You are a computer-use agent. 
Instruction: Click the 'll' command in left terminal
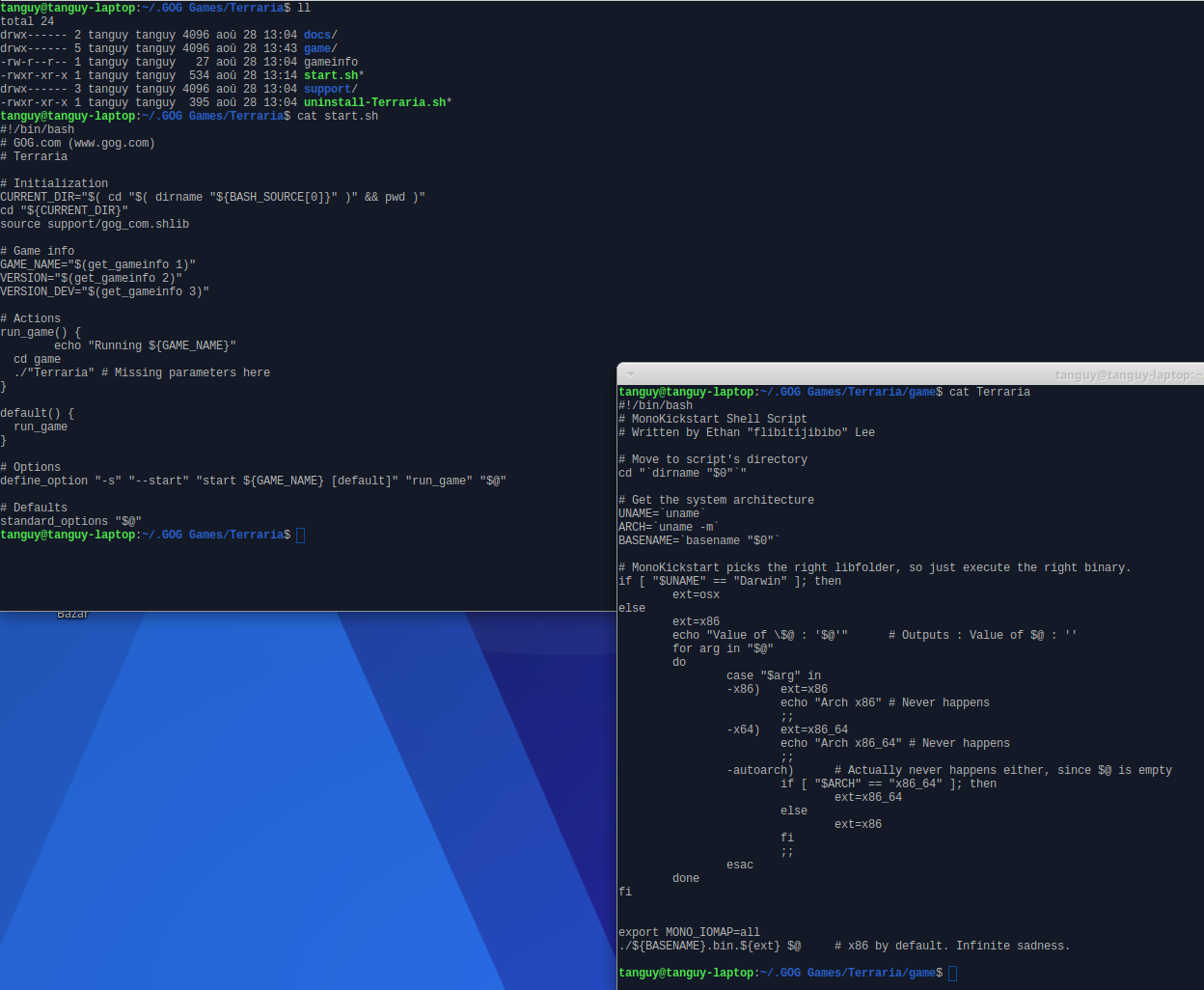(304, 8)
